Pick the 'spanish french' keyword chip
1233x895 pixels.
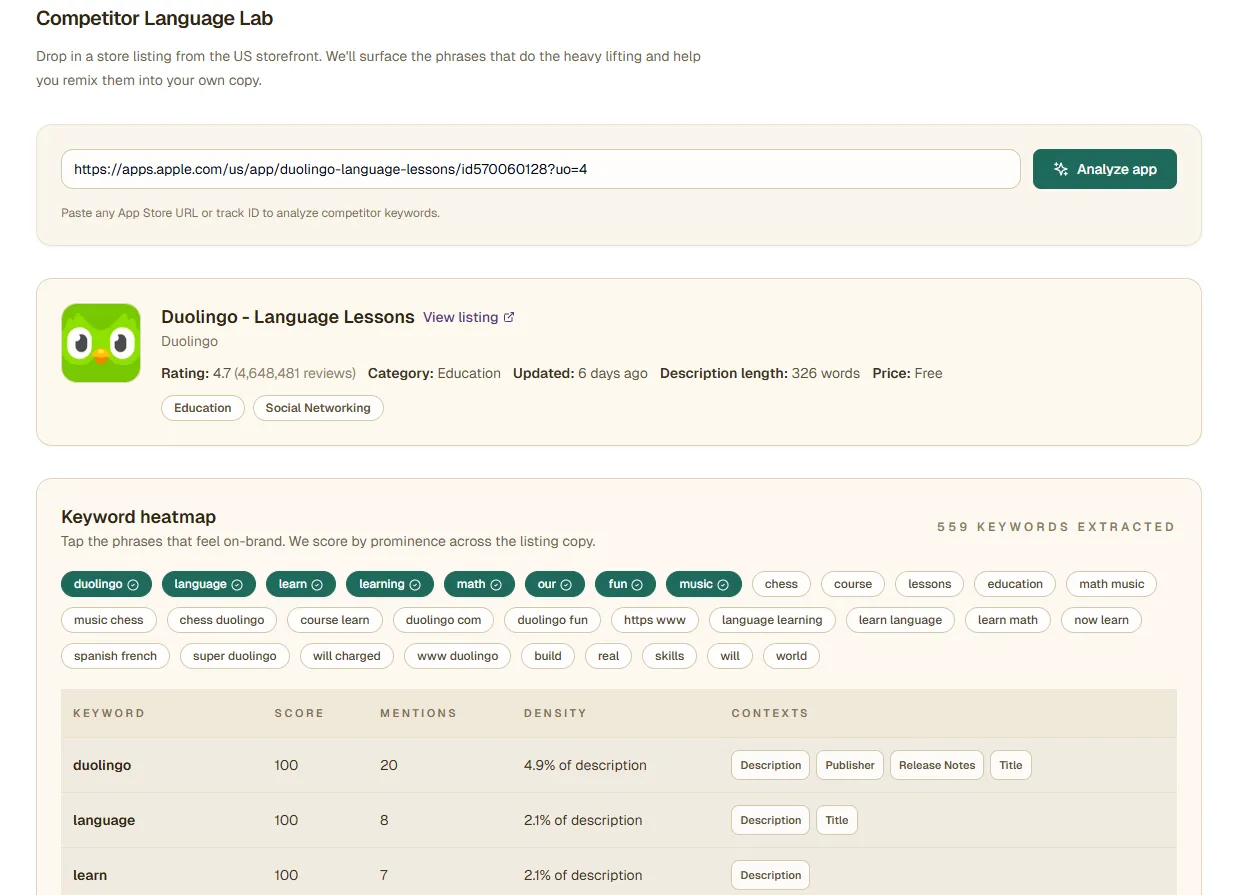click(115, 656)
